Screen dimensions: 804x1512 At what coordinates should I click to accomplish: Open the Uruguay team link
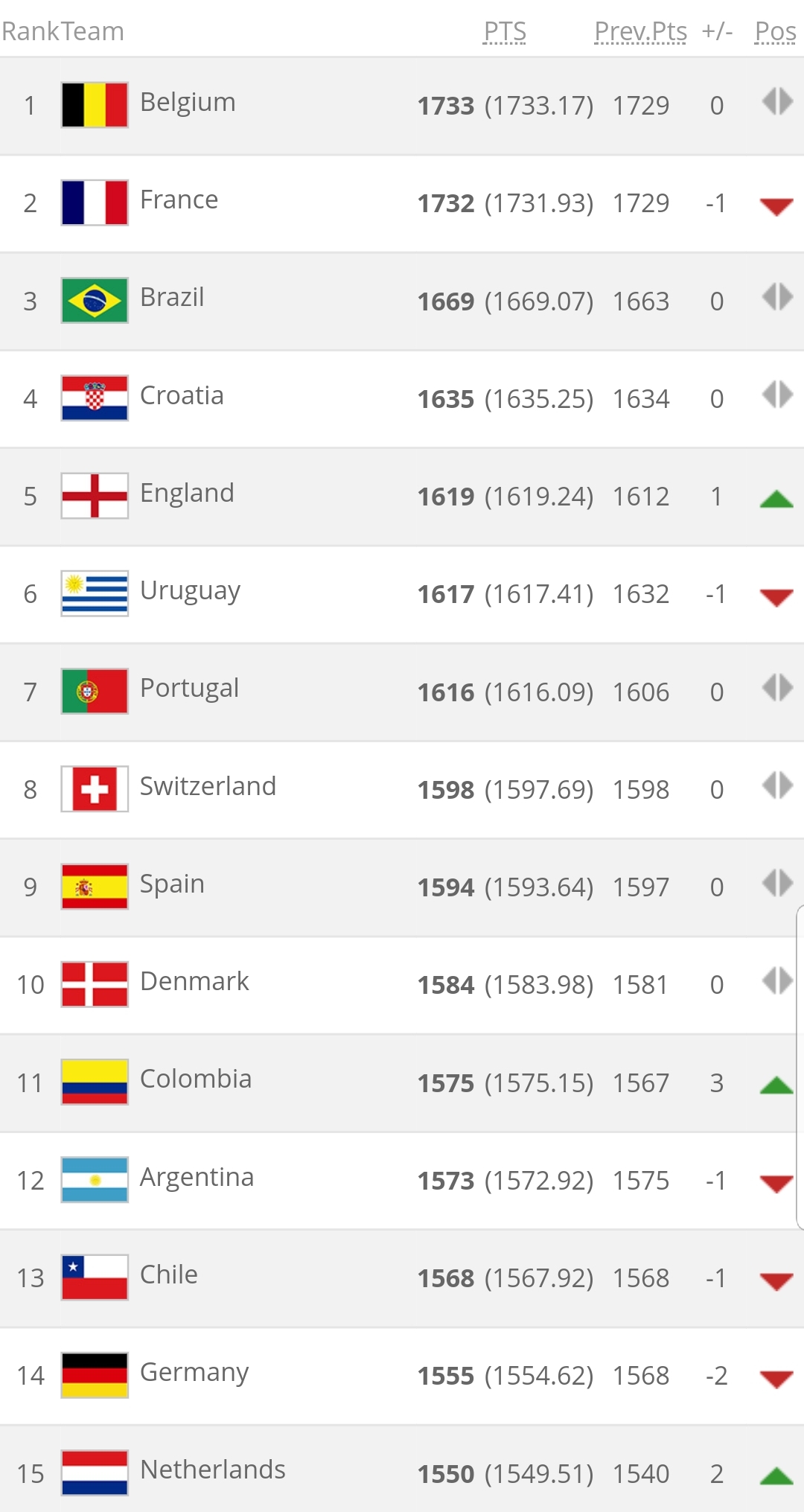(190, 591)
